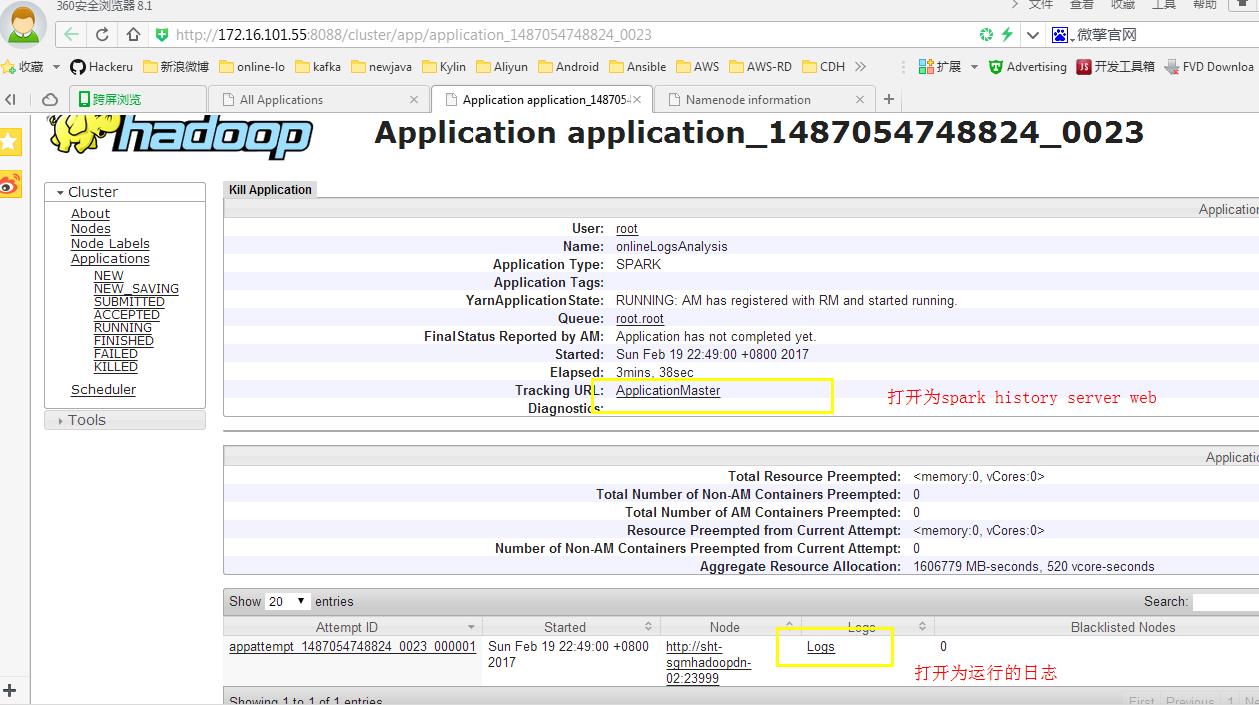
Task: Click the yellow star sidebar icon
Action: click(10, 141)
